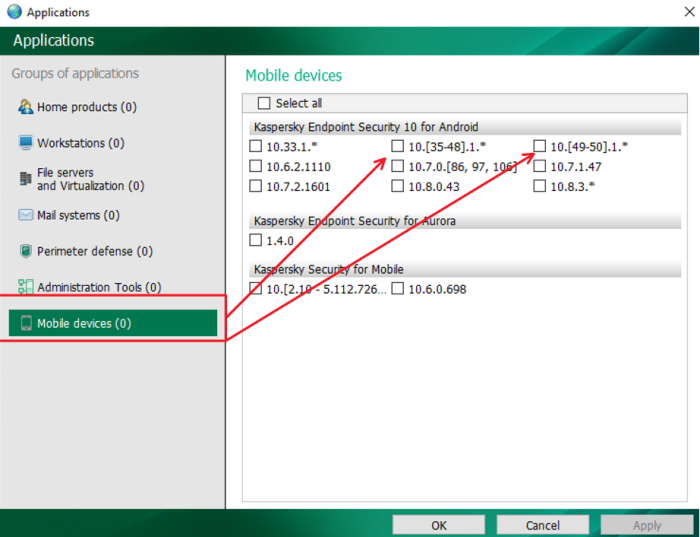Click the Applications globe icon in title bar
This screenshot has width=700, height=537.
14,12
